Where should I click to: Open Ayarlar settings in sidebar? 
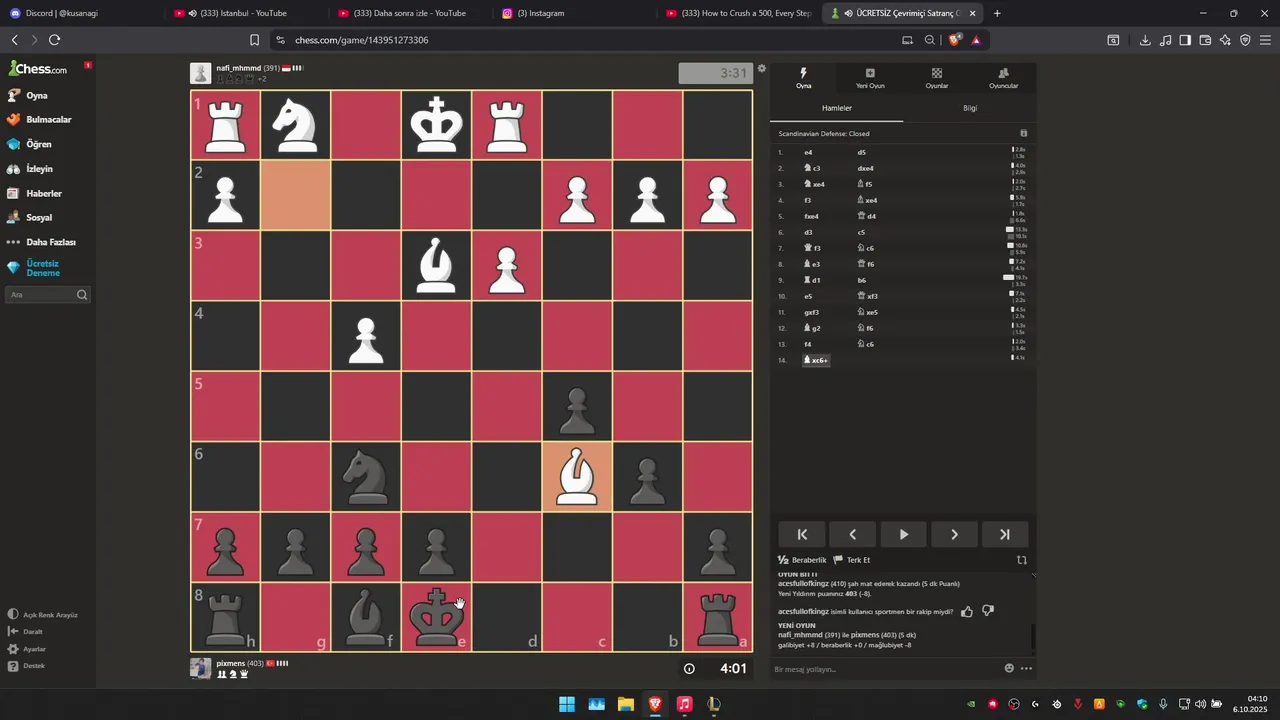pos(27,649)
